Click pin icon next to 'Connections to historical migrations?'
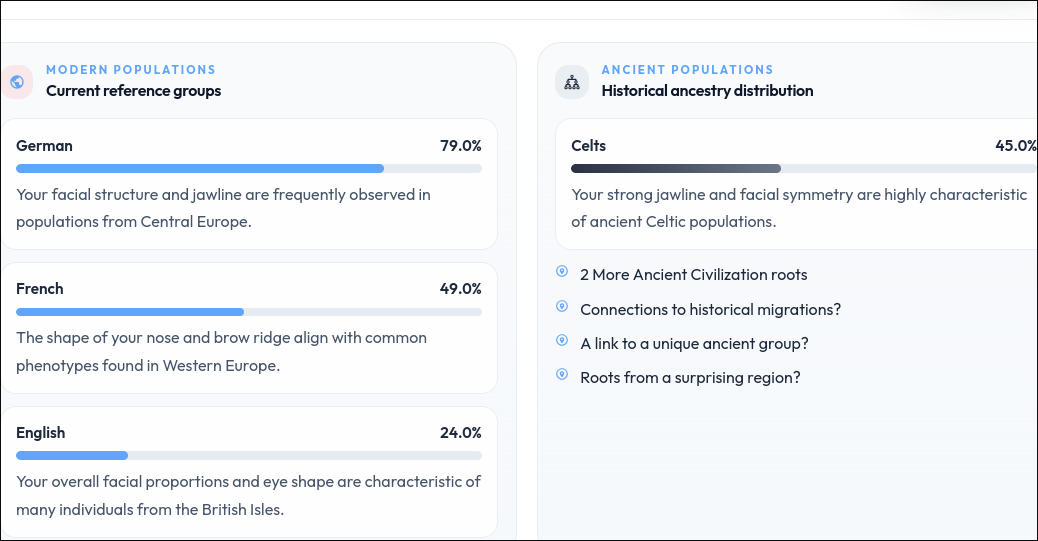Screen dimensions: 1038x541 pyautogui.click(x=562, y=306)
